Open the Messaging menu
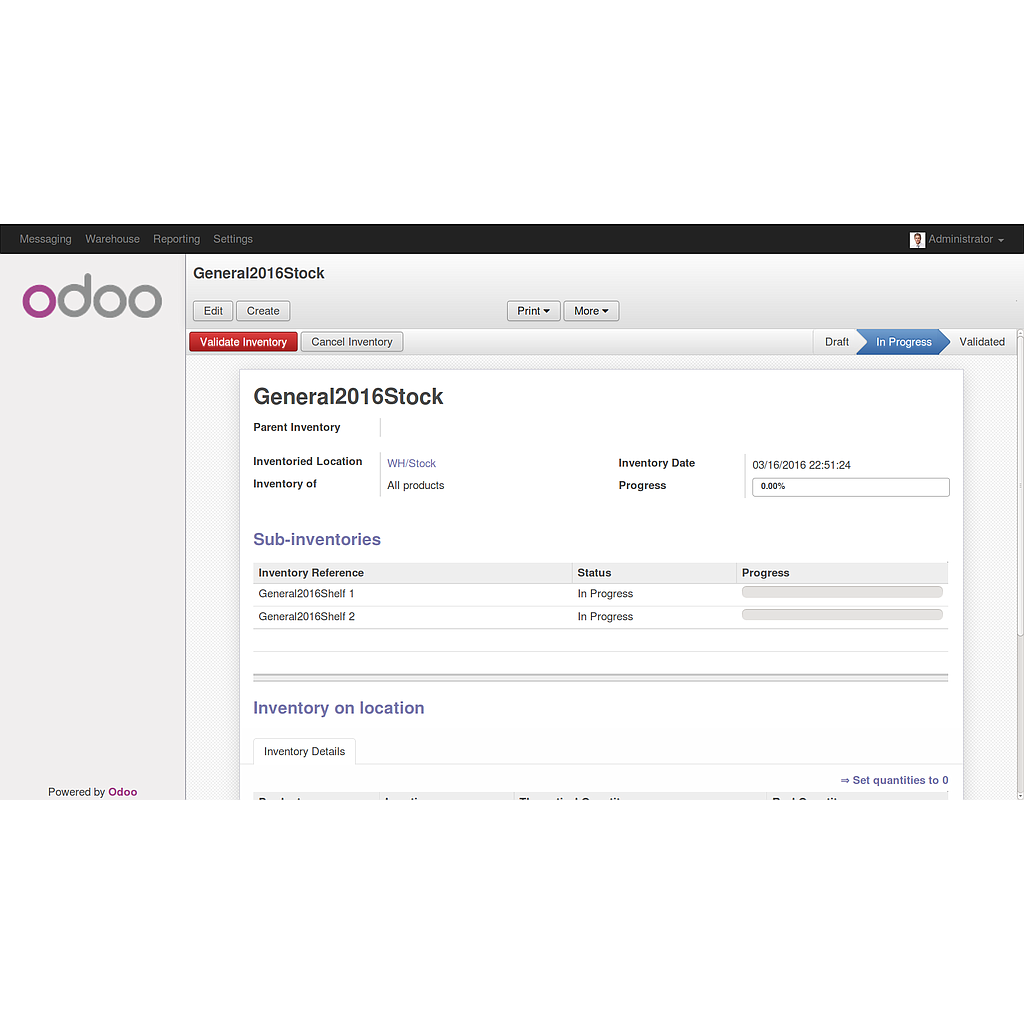 [x=46, y=240]
